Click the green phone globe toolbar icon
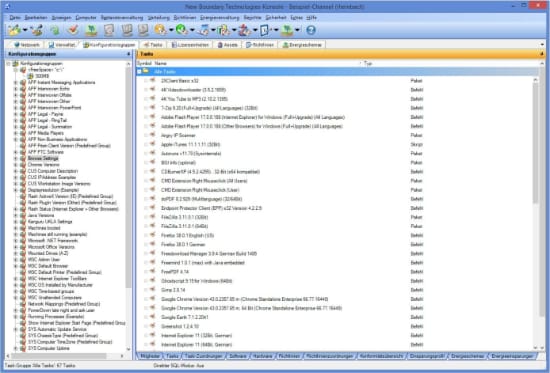Image resolution: width=550 pixels, height=373 pixels. (x=181, y=30)
